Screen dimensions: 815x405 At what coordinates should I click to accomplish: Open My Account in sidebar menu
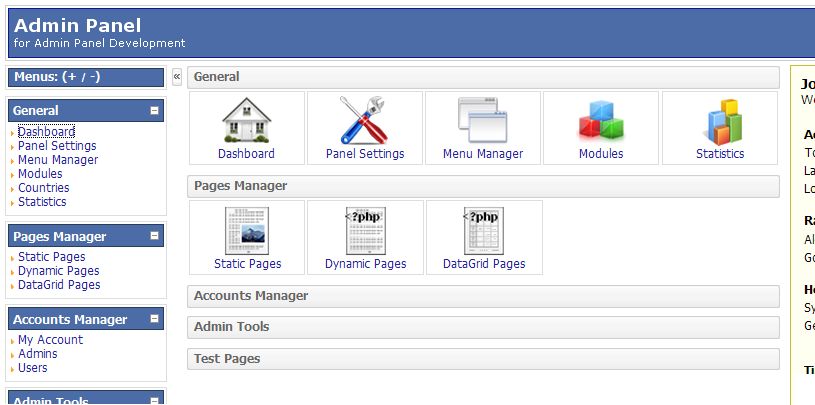(50, 340)
